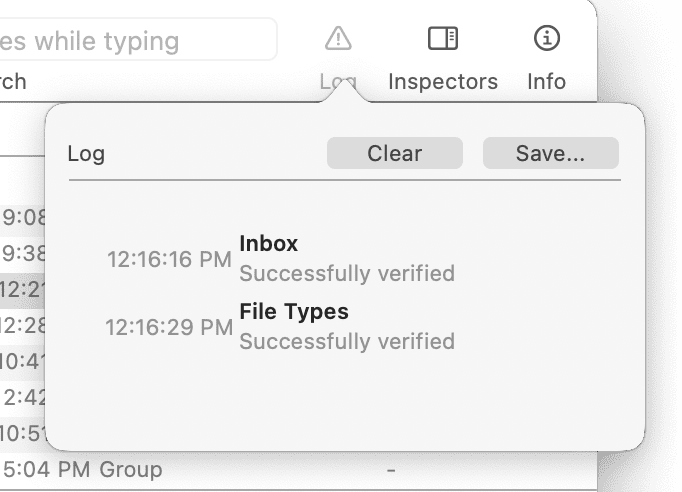682x492 pixels.
Task: Click the 12:16:29 PM log timestamp
Action: pyautogui.click(x=169, y=327)
